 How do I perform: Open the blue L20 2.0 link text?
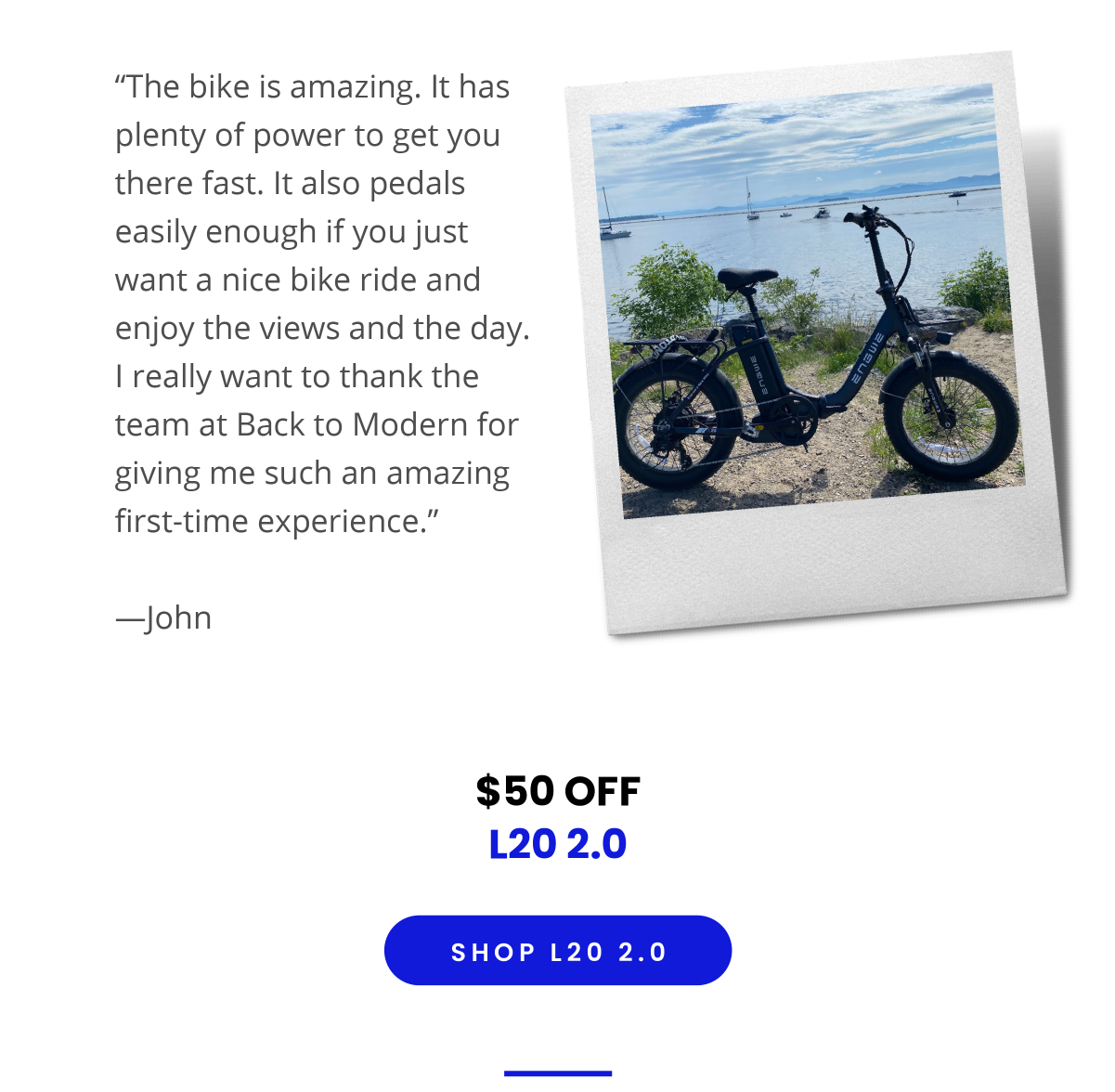click(558, 844)
